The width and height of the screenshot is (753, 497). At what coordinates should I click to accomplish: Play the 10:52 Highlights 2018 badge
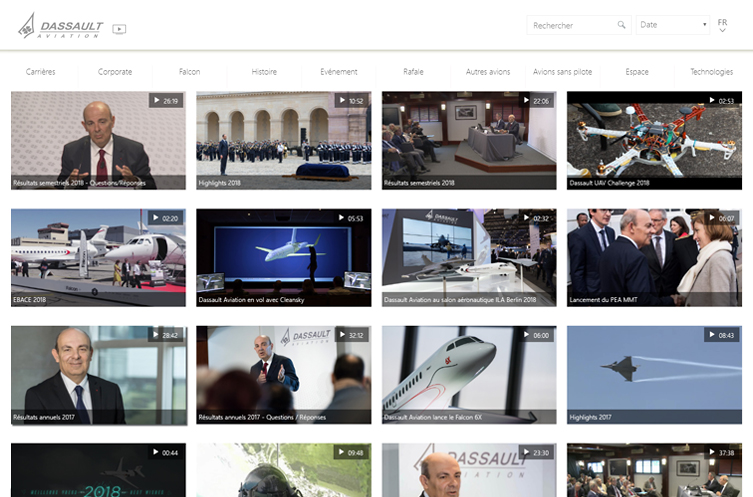pos(351,101)
